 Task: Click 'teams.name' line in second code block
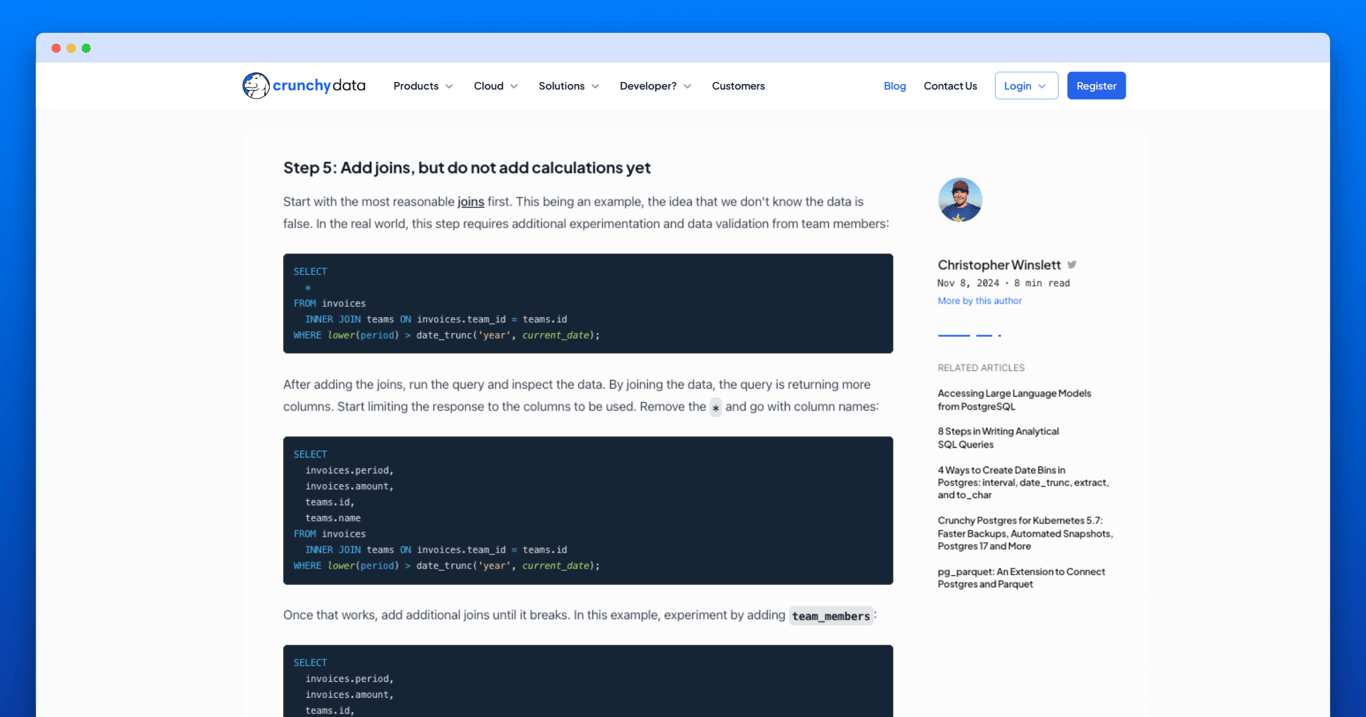(x=333, y=518)
